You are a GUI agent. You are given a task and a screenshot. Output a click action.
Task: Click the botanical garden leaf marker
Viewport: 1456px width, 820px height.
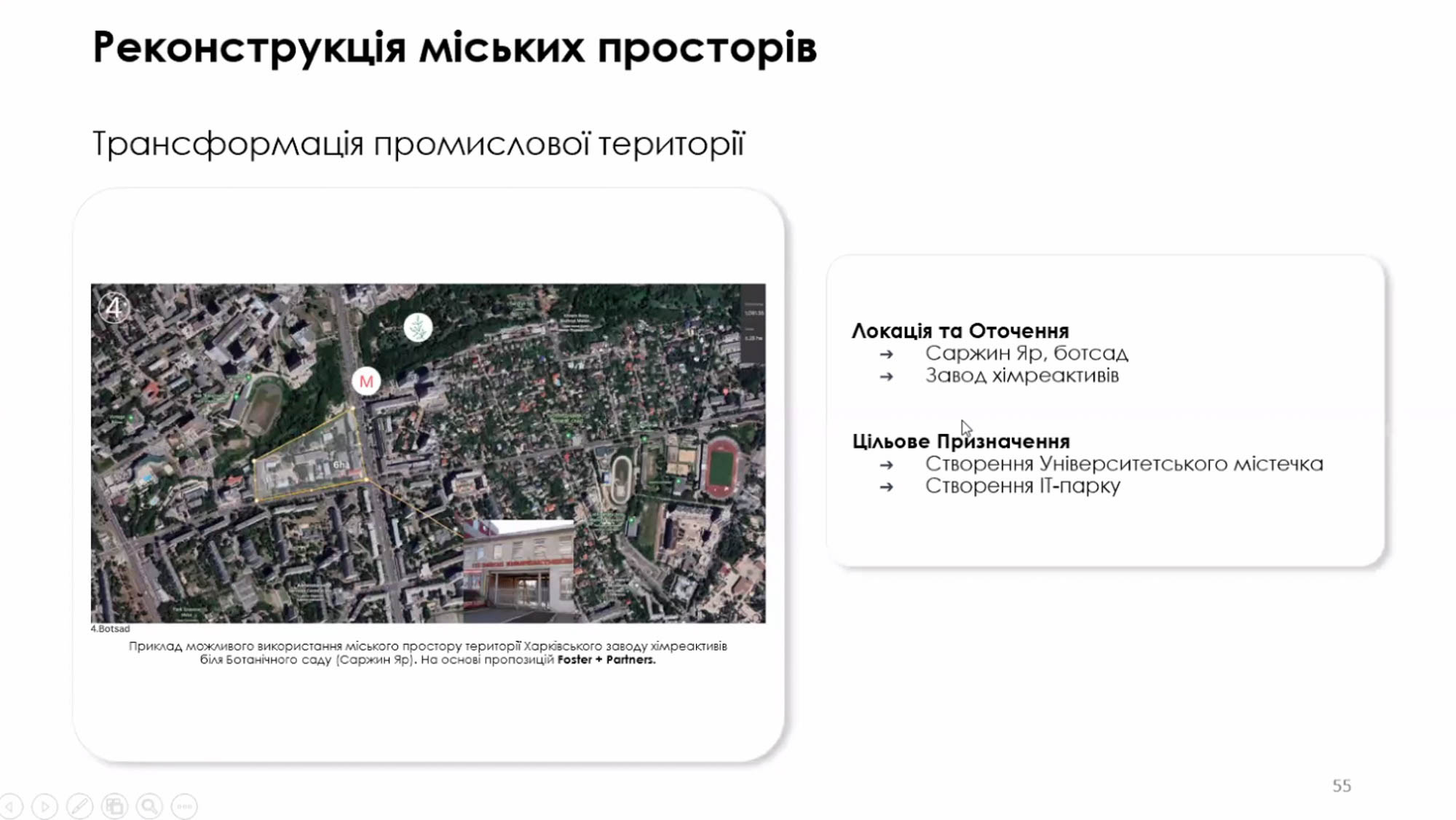(x=418, y=327)
